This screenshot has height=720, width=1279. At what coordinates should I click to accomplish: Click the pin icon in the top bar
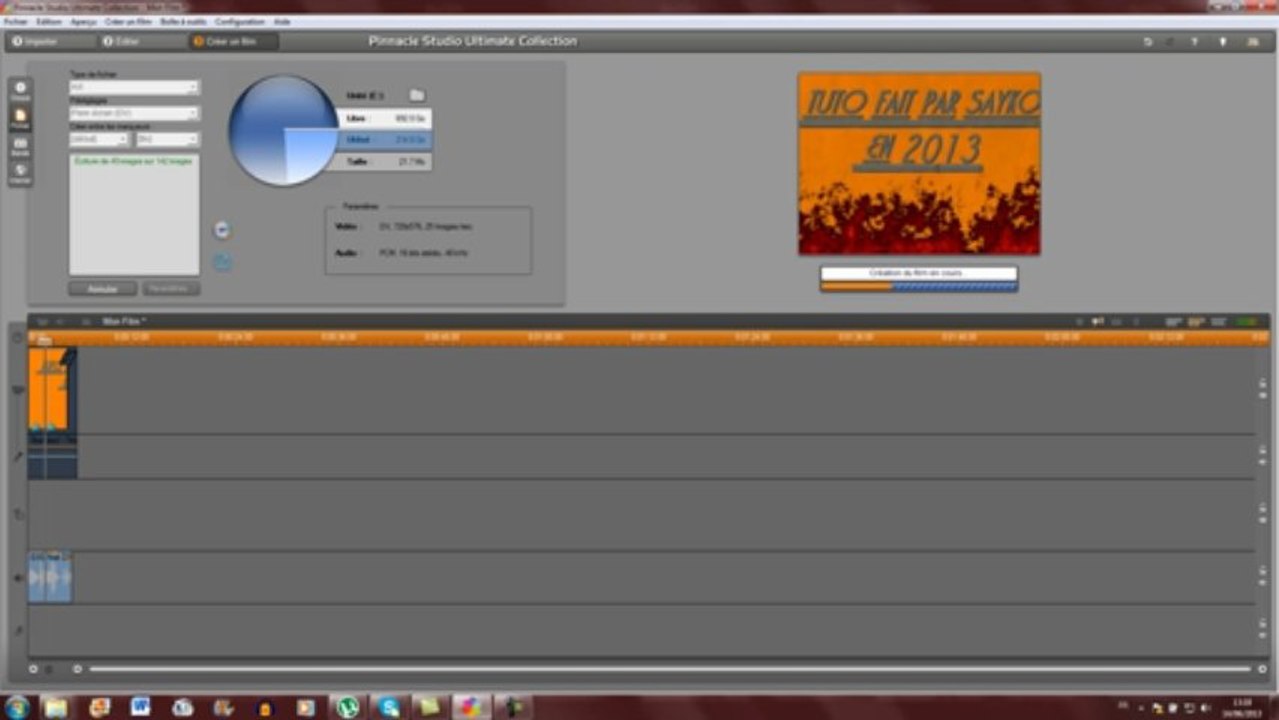pos(1222,42)
